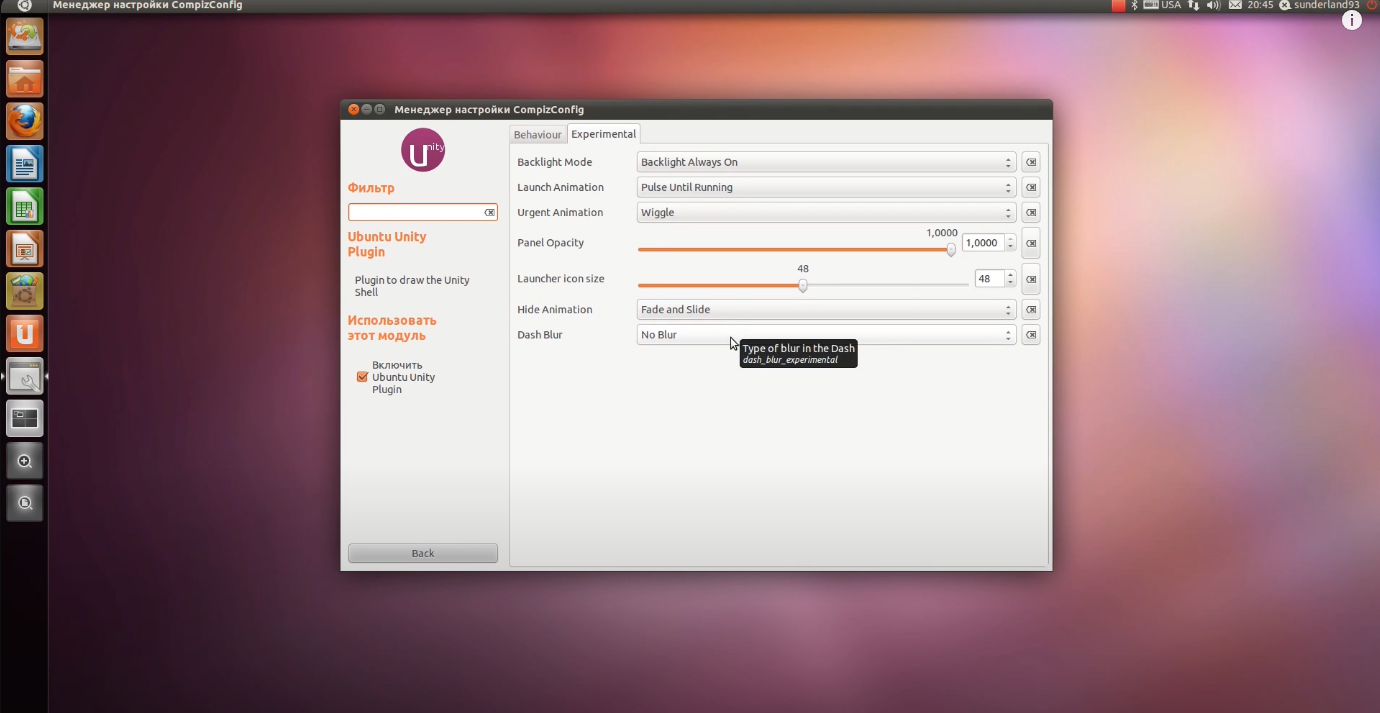Click the 'Ubuntu Unity Plugin' heading
The width and height of the screenshot is (1380, 713).
point(387,244)
